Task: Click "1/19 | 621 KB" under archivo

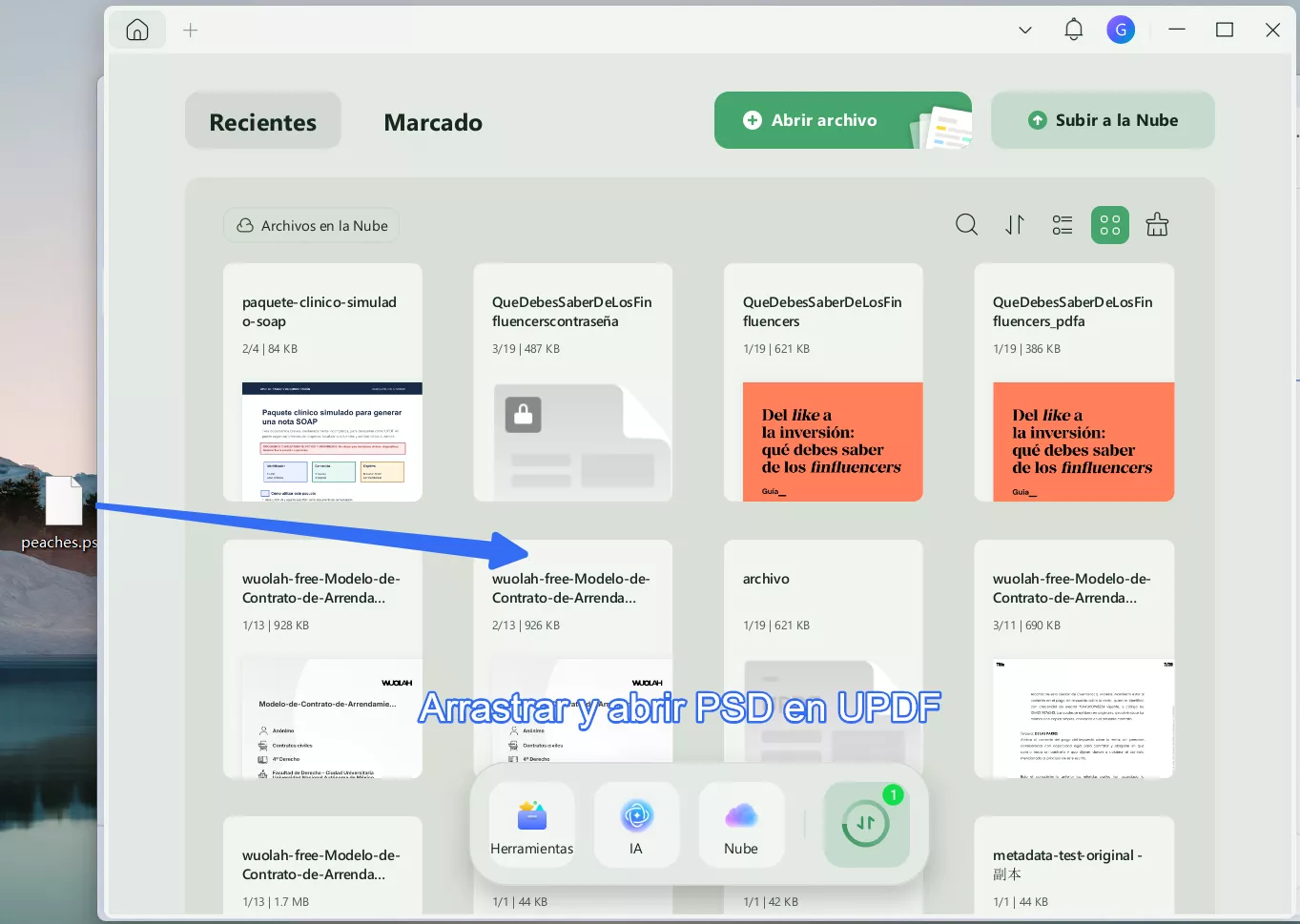Action: [776, 626]
